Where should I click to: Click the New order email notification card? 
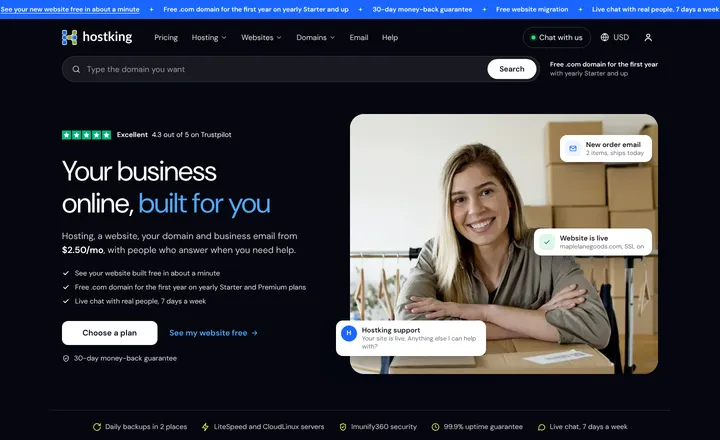pos(606,148)
